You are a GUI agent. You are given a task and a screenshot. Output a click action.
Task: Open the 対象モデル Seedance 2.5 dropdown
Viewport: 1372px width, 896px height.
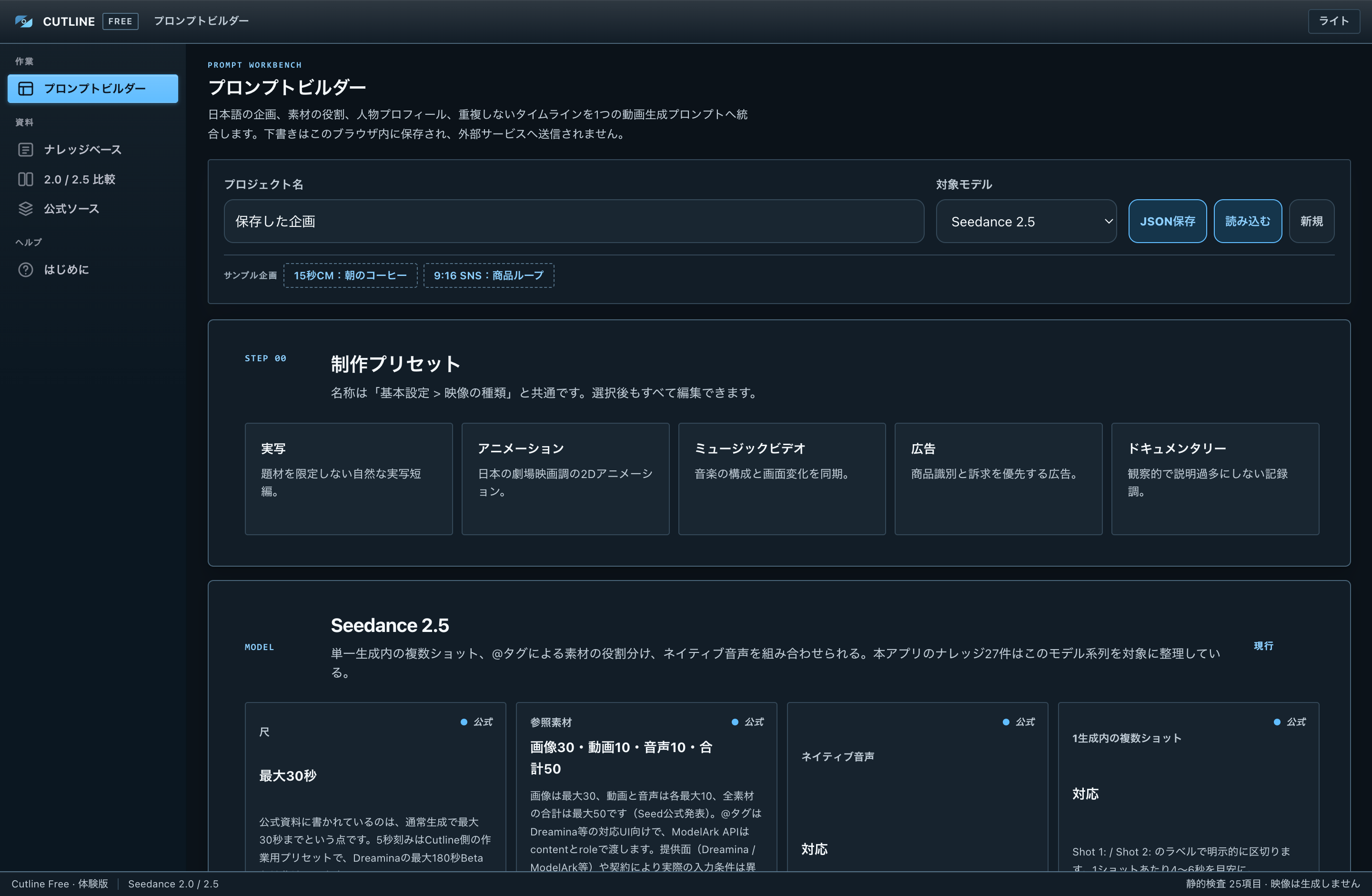[x=1026, y=222]
